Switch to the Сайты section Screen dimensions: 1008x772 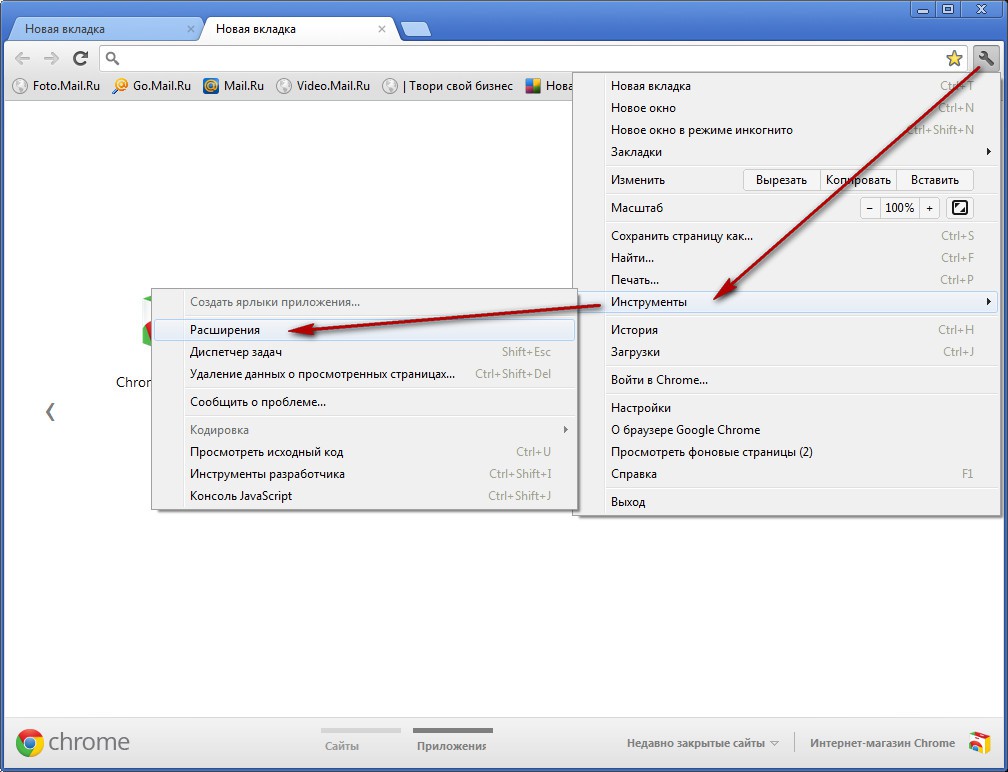coord(342,745)
